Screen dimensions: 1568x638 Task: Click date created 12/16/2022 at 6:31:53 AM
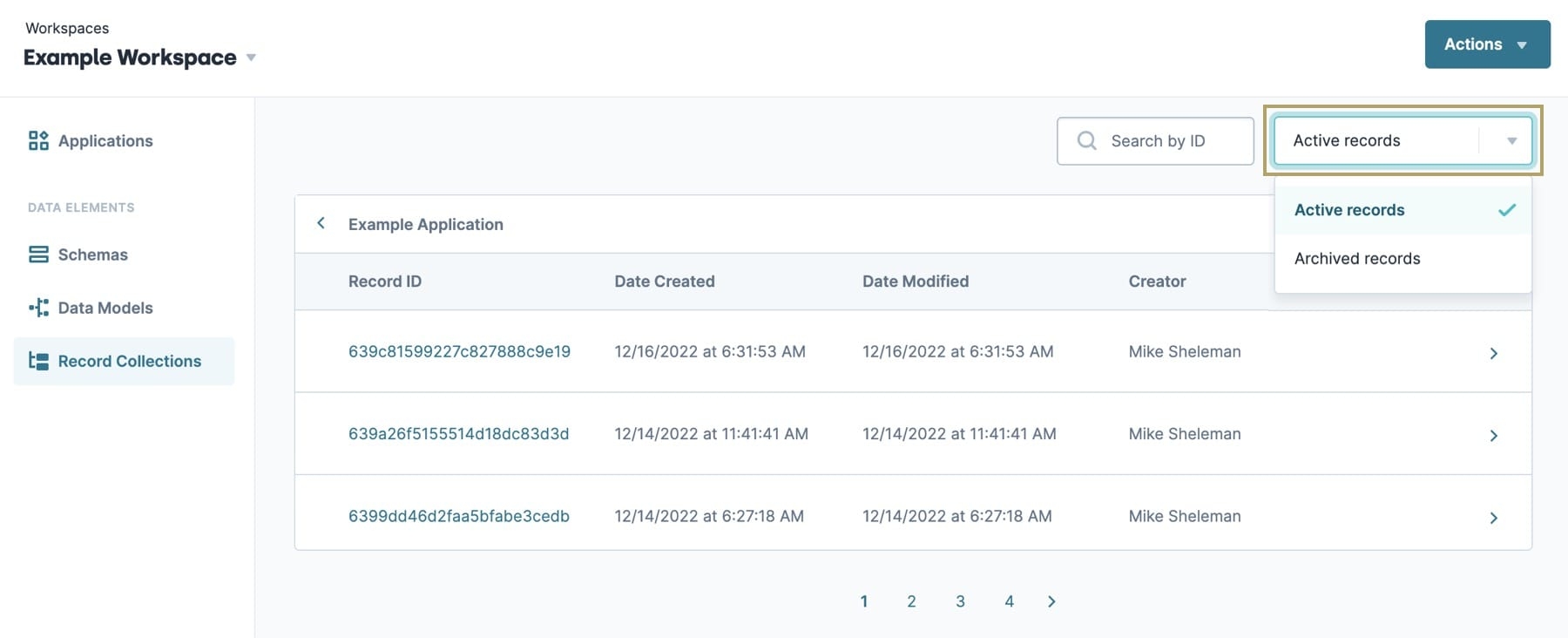point(710,351)
